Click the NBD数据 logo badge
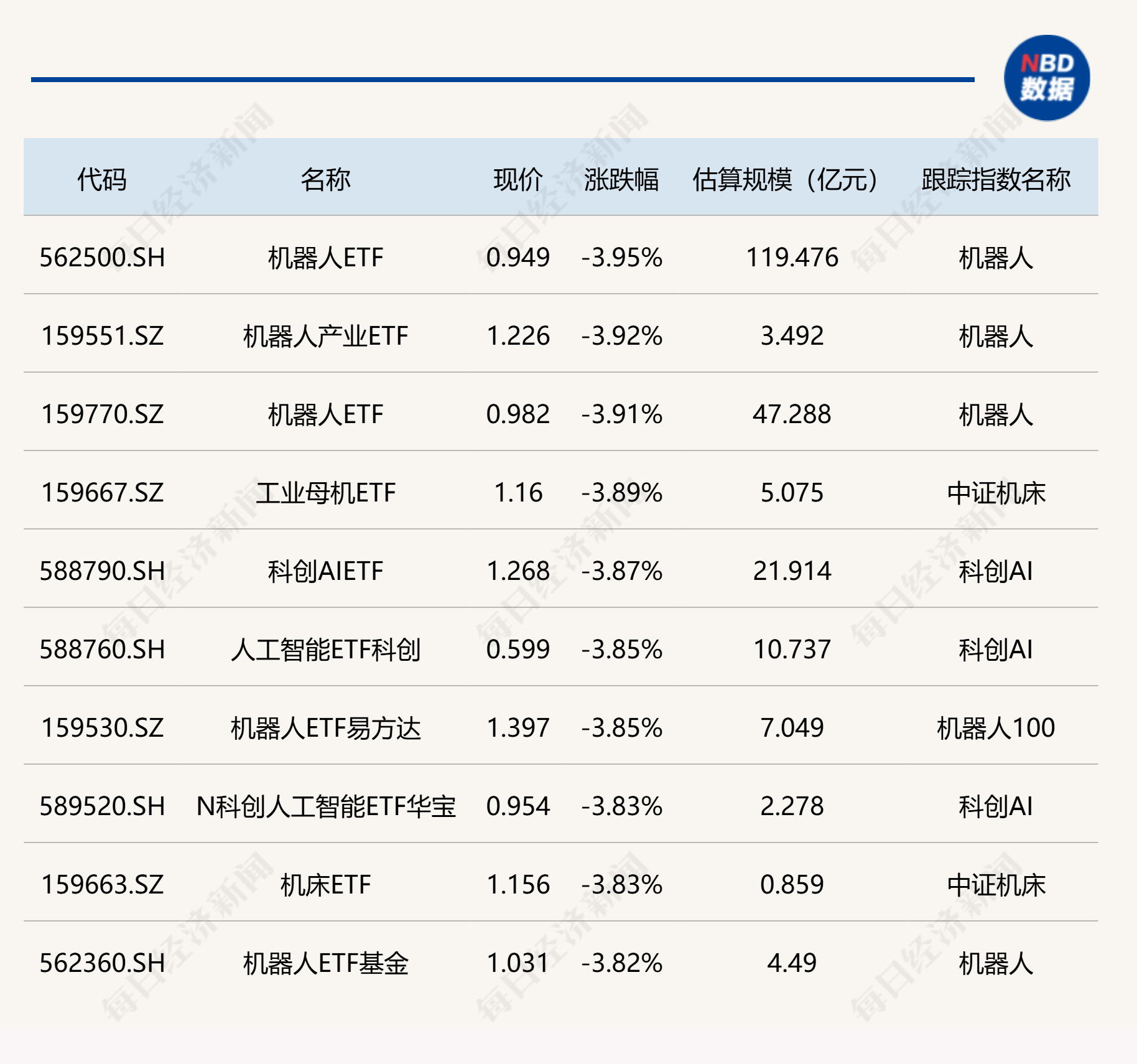Screen dimensions: 1137x1064 tap(1047, 78)
